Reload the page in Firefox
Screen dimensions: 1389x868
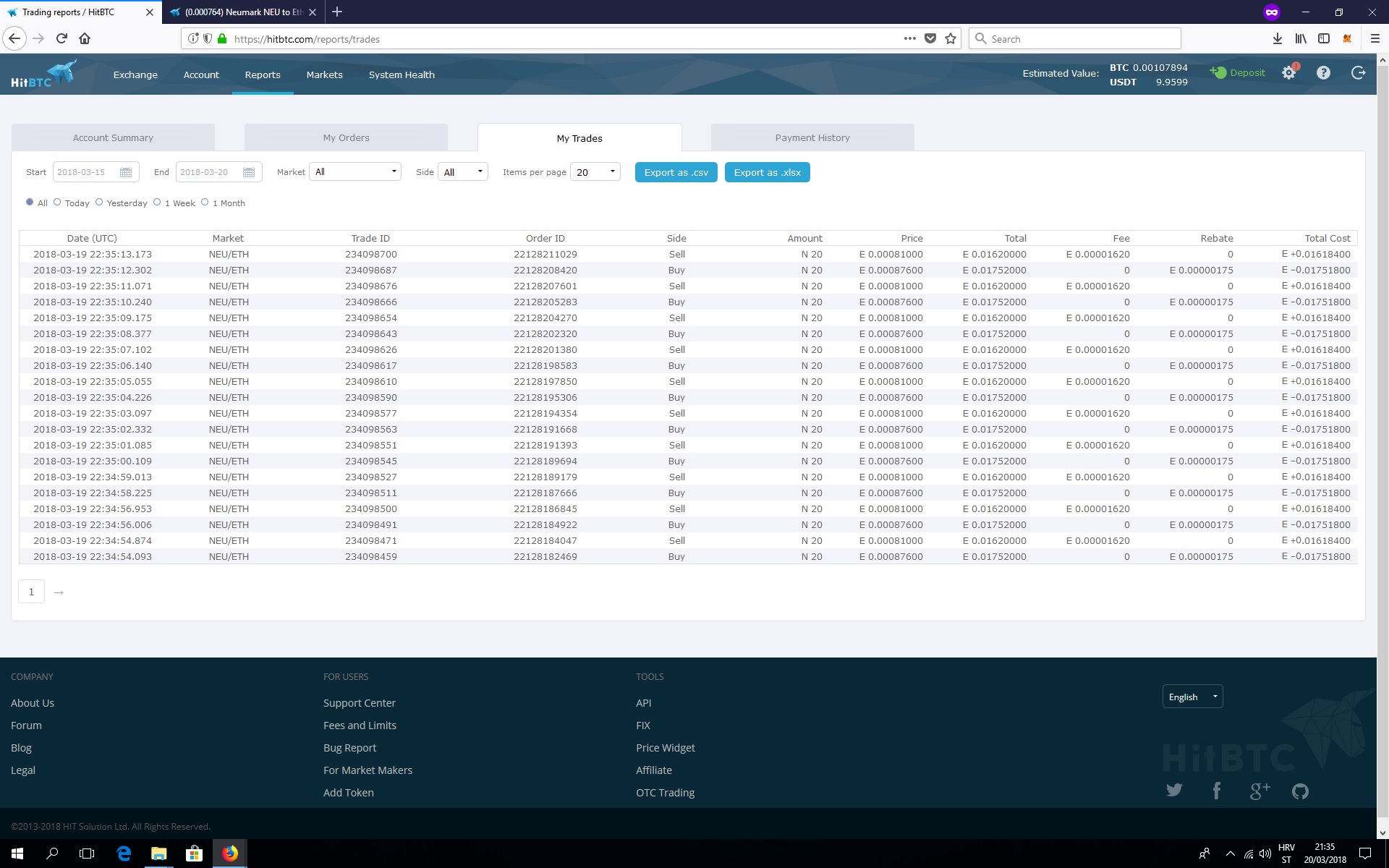(x=61, y=38)
